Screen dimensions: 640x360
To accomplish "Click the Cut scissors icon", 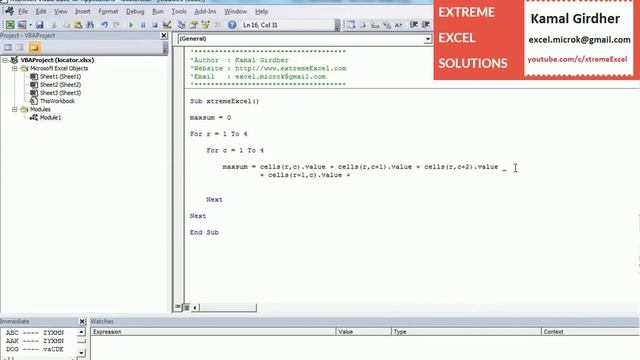I will coord(54,25).
